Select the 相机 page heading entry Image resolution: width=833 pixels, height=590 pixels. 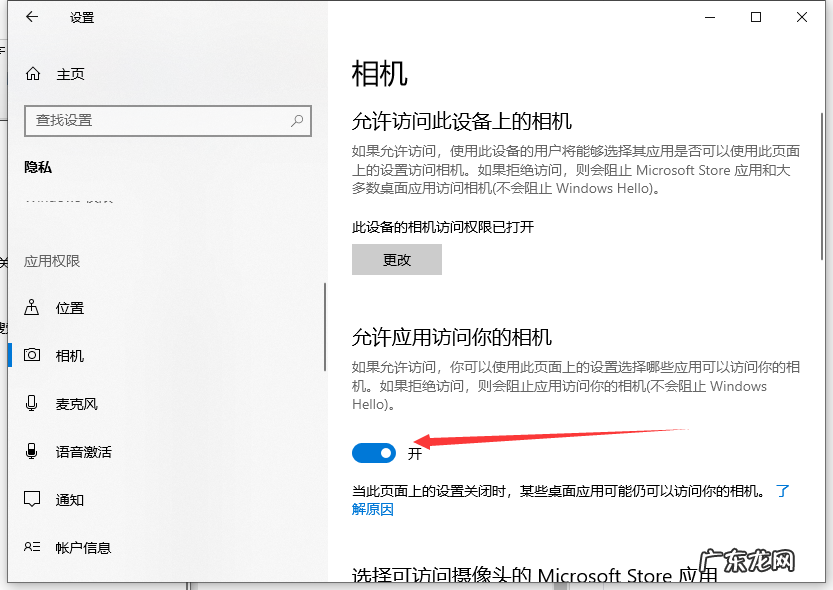(x=68, y=355)
